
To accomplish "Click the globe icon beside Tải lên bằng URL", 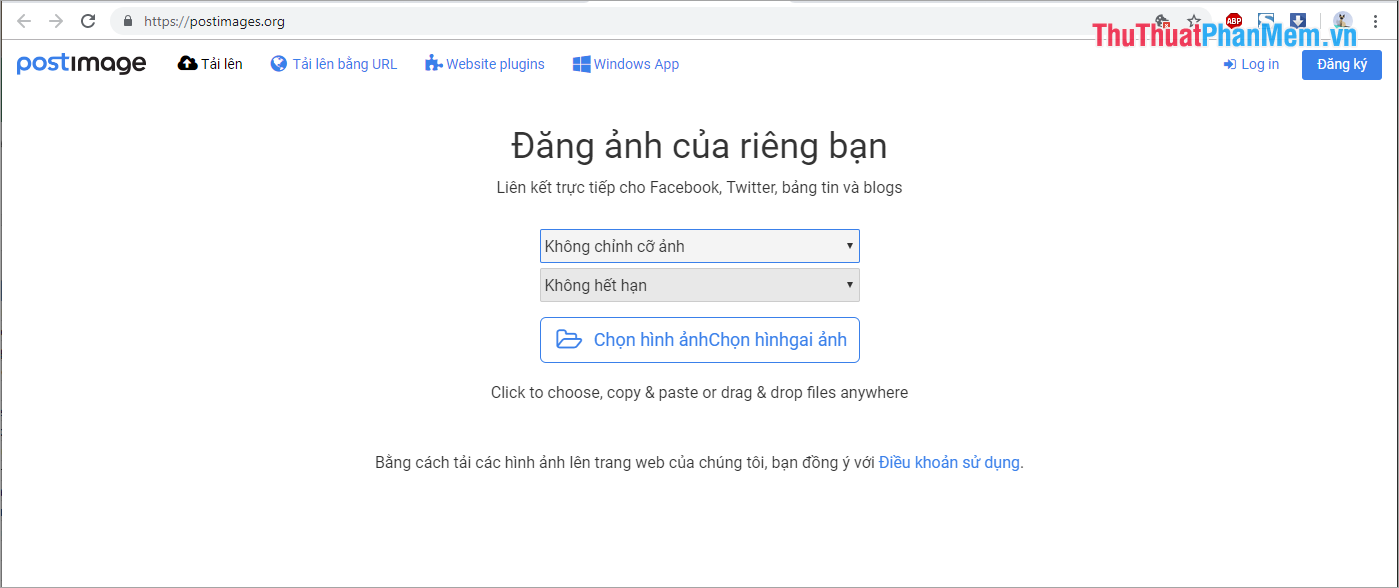I will coord(277,63).
